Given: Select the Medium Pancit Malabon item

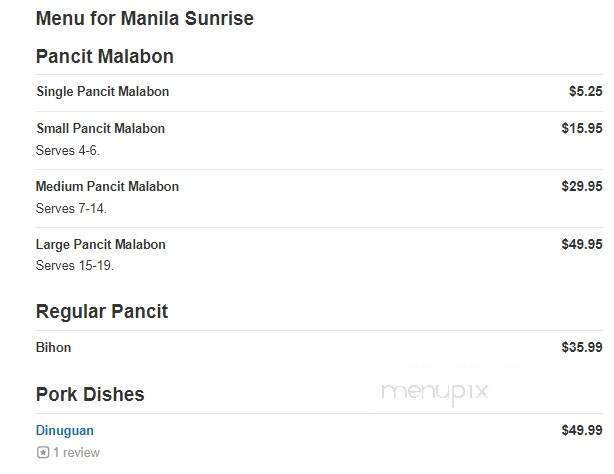Looking at the screenshot, I should [x=107, y=186].
